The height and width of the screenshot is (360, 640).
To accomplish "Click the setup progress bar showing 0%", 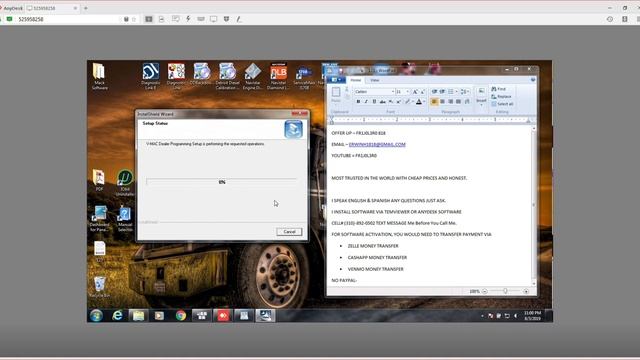I will (x=222, y=182).
